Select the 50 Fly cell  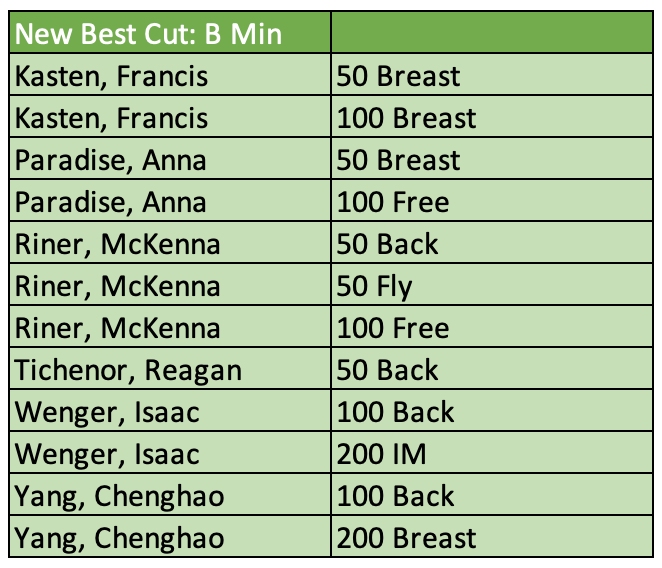tap(493, 287)
